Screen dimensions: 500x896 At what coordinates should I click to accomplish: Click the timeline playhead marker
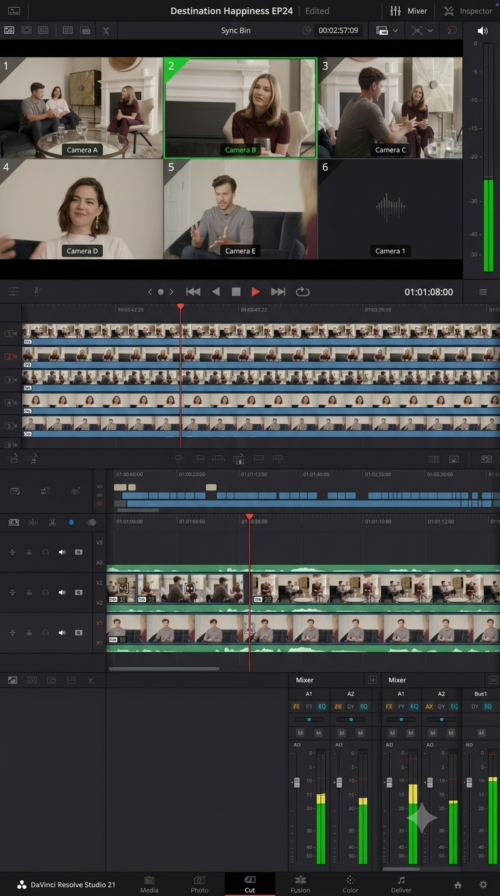(x=250, y=517)
